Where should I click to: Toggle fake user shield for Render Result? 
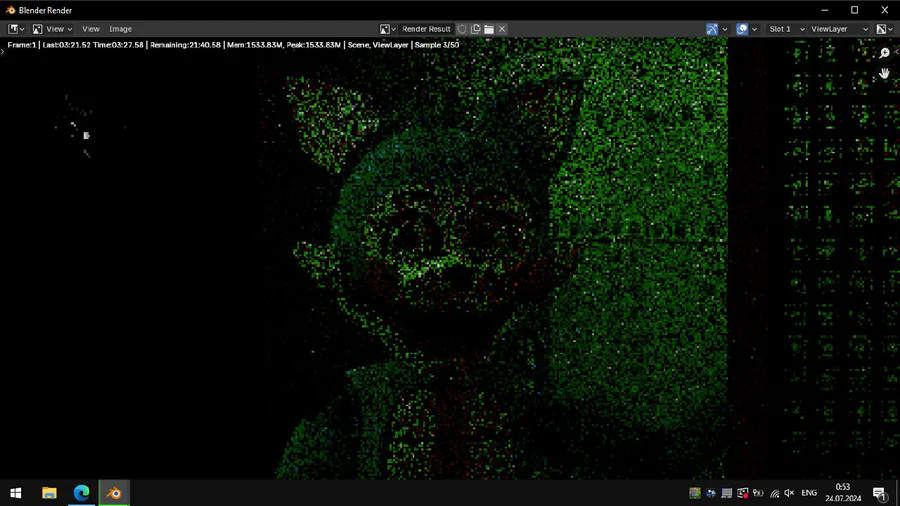pos(462,29)
